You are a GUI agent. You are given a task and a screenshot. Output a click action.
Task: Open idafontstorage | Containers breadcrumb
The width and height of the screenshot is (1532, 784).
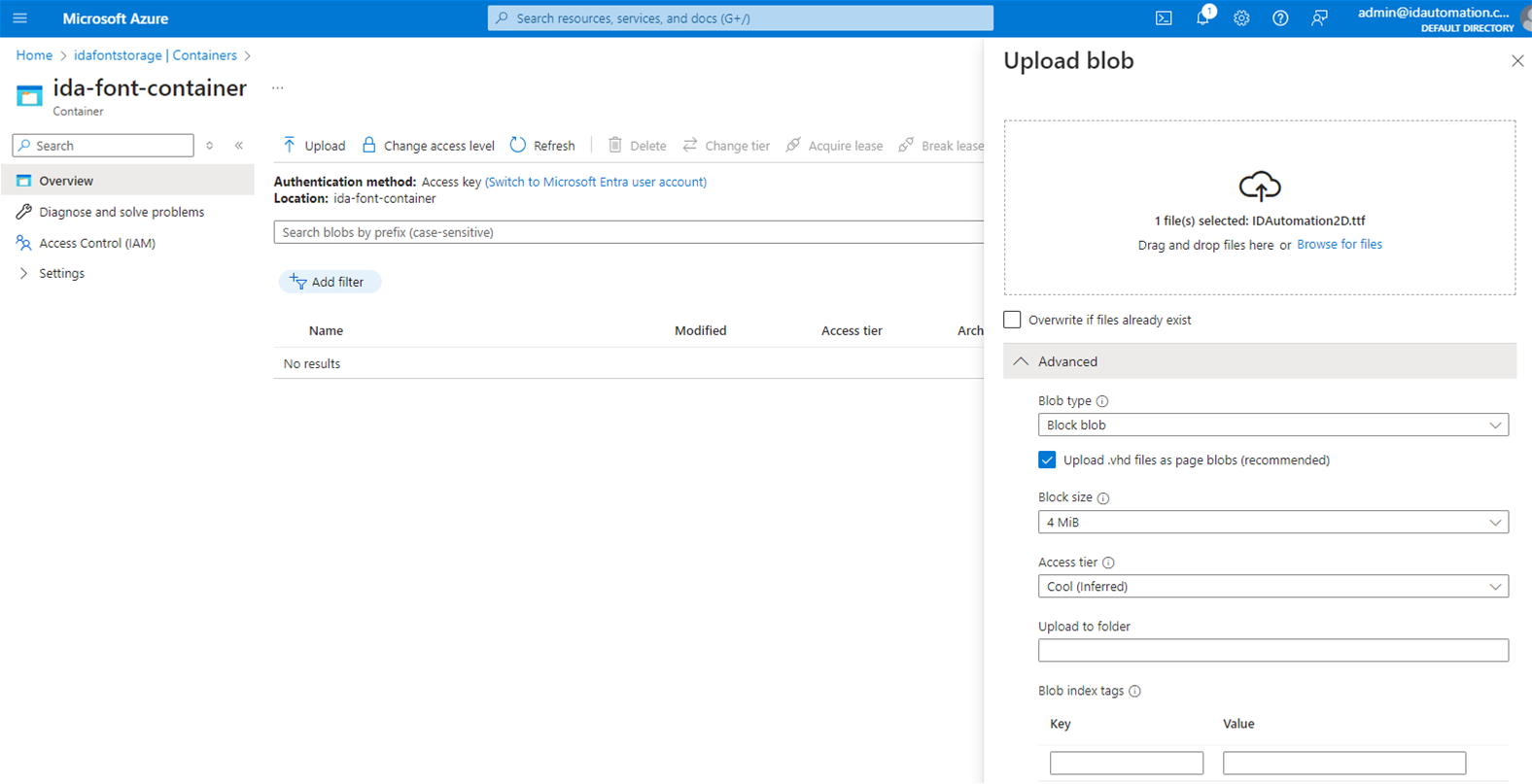pos(156,55)
